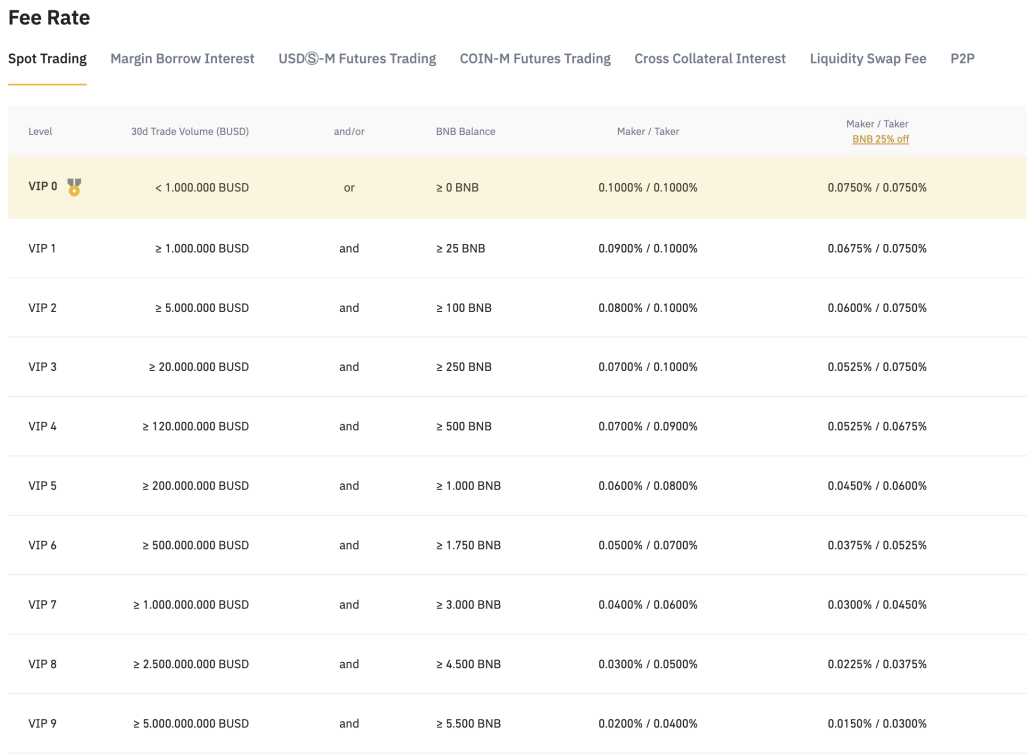Click the VIP 0 medal icon
This screenshot has width=1034, height=755.
[75, 187]
